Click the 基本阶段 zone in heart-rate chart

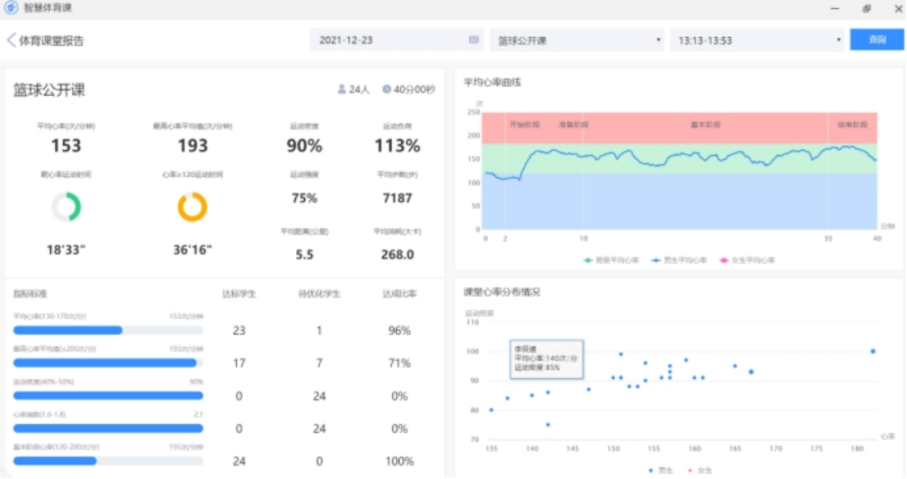705,125
